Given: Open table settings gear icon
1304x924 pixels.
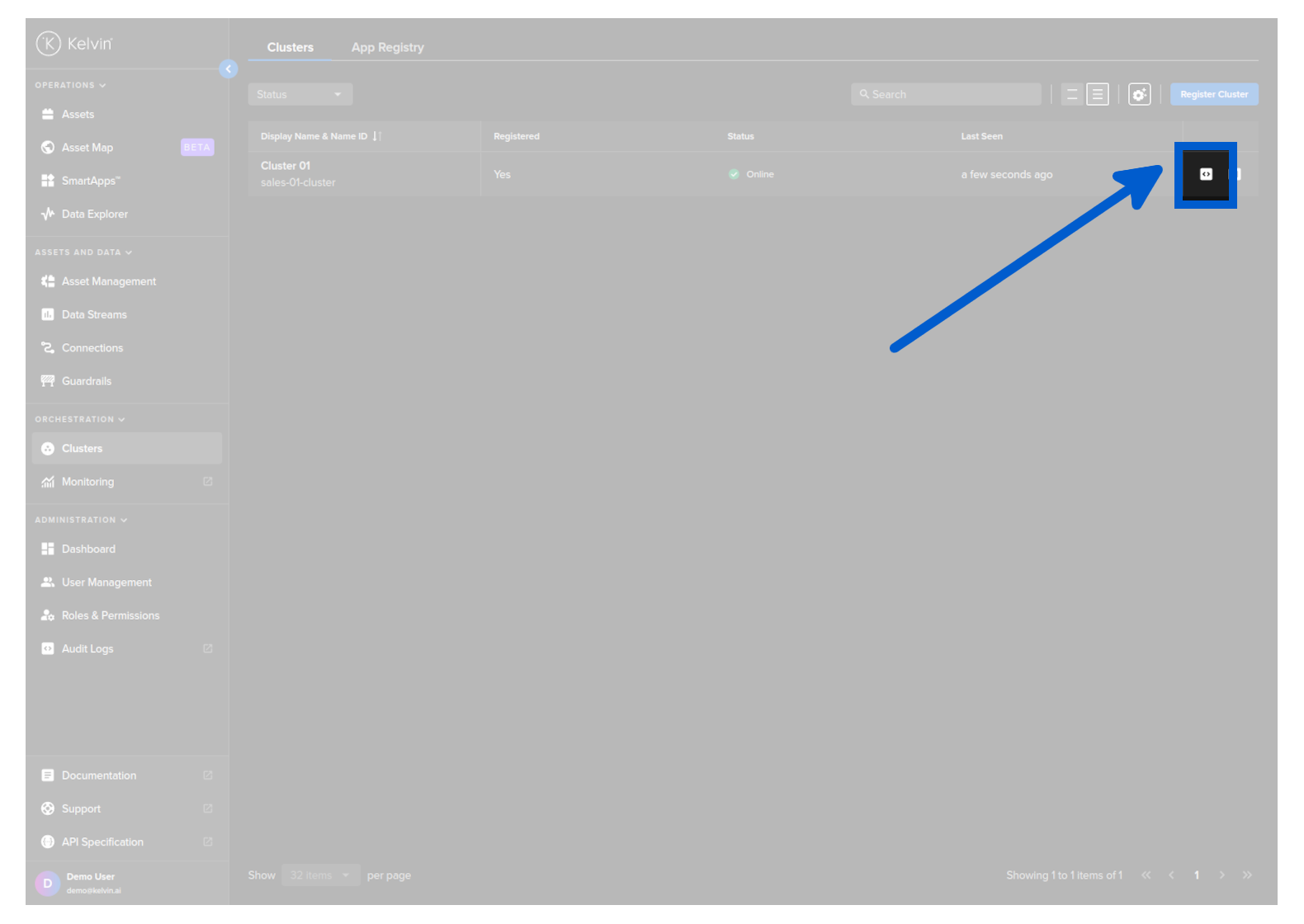Looking at the screenshot, I should point(1139,95).
